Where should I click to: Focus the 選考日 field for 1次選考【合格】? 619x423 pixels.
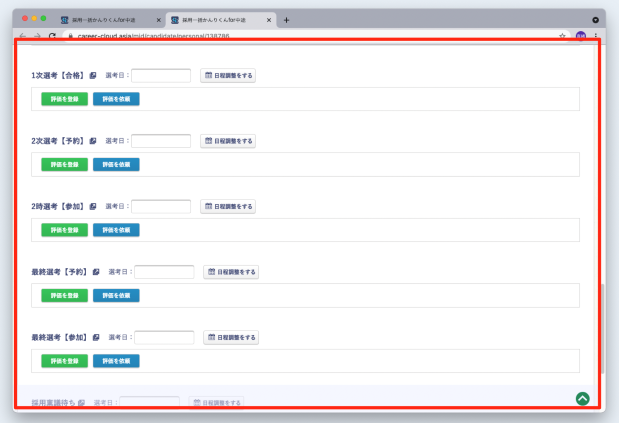161,76
